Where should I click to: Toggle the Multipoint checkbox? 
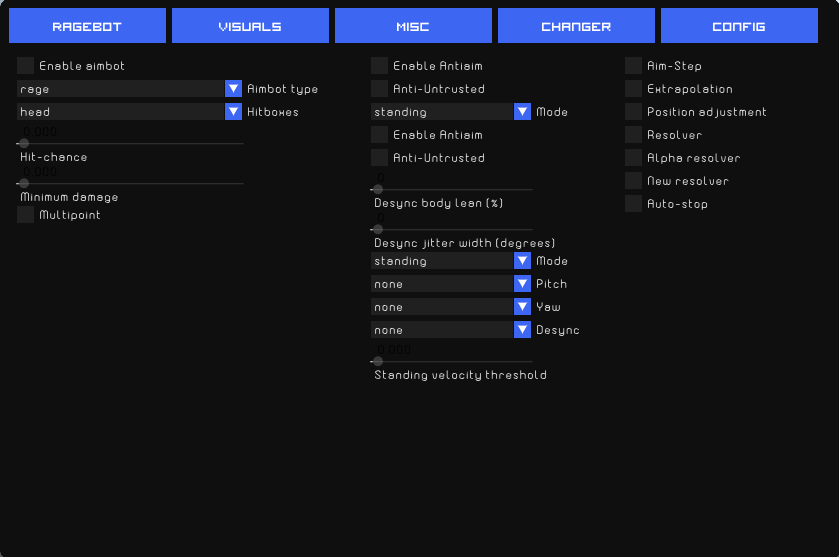26,215
